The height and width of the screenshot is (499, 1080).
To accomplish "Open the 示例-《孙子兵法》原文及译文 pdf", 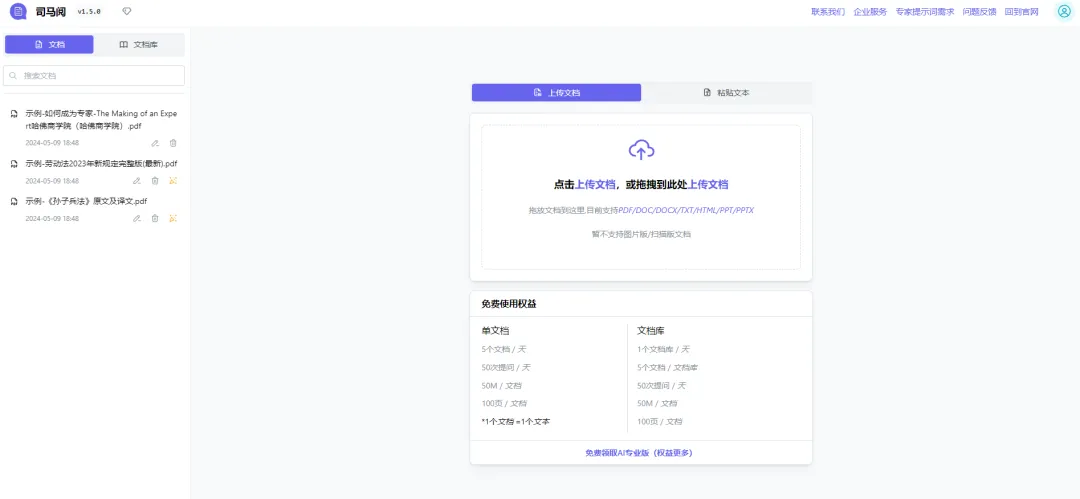I will (86, 201).
